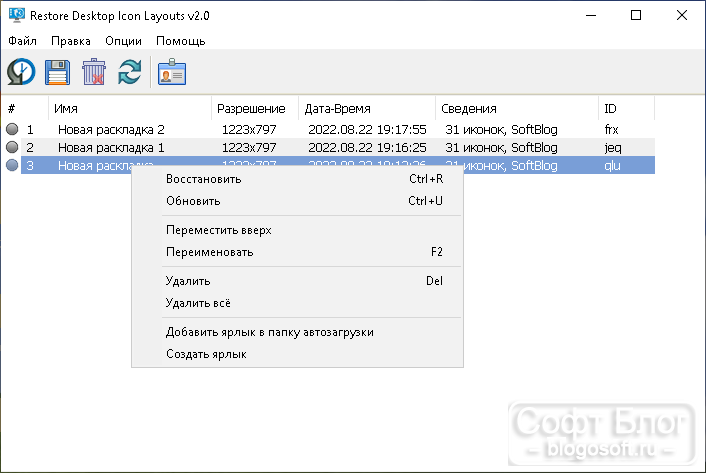
Task: Sort by the Разрешение column header
Action: coord(255,108)
